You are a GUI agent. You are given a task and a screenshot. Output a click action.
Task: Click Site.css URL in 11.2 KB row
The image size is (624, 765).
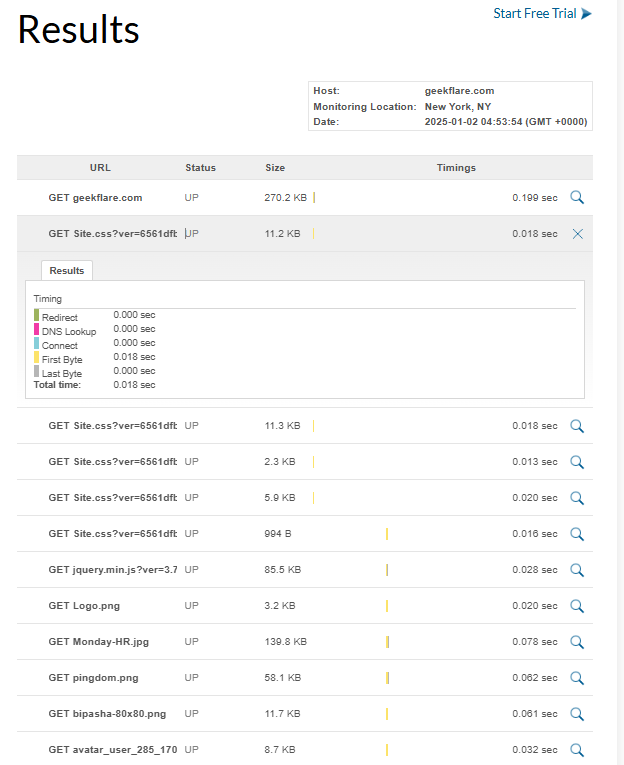pos(113,234)
